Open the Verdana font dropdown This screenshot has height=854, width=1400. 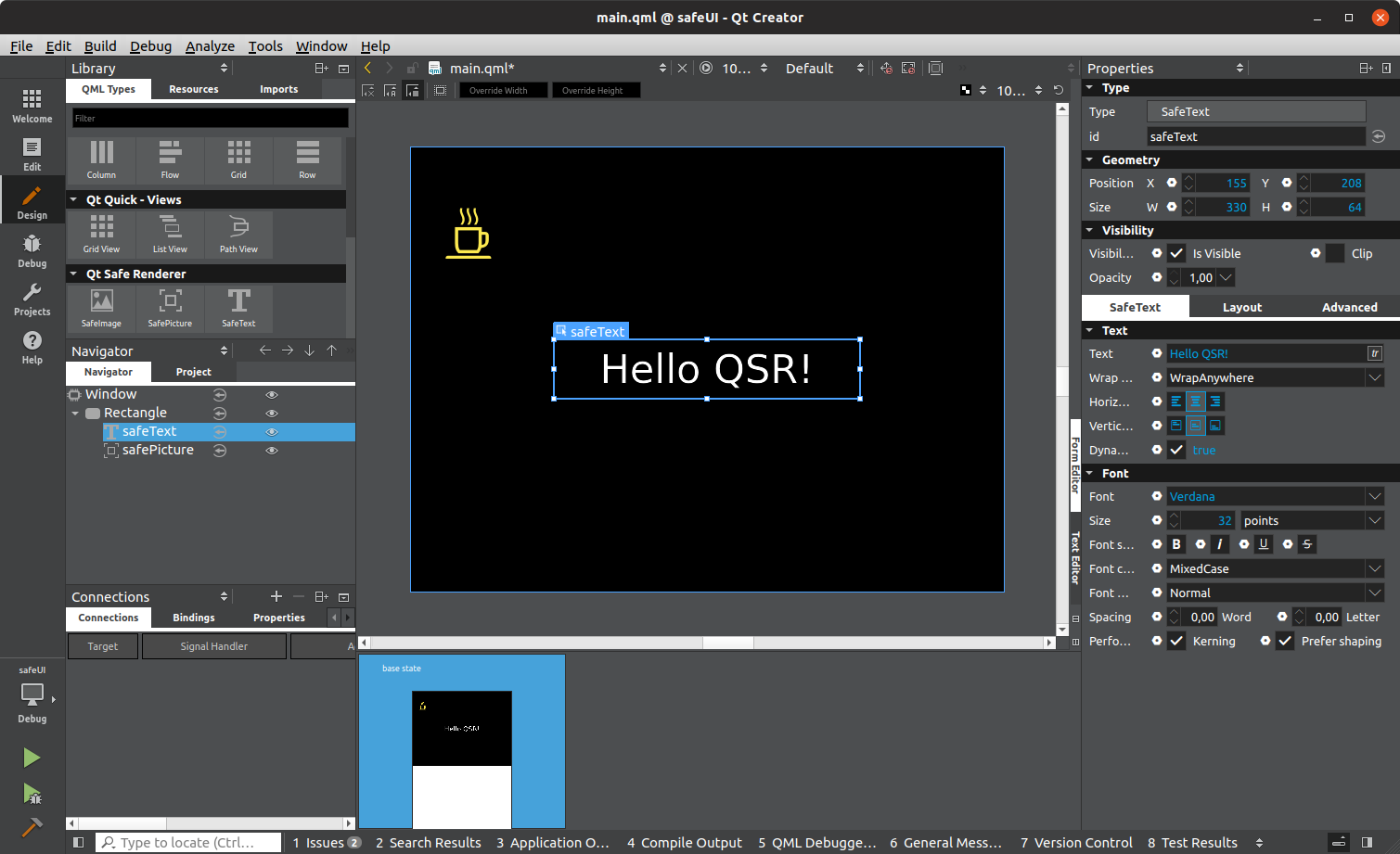coord(1374,496)
